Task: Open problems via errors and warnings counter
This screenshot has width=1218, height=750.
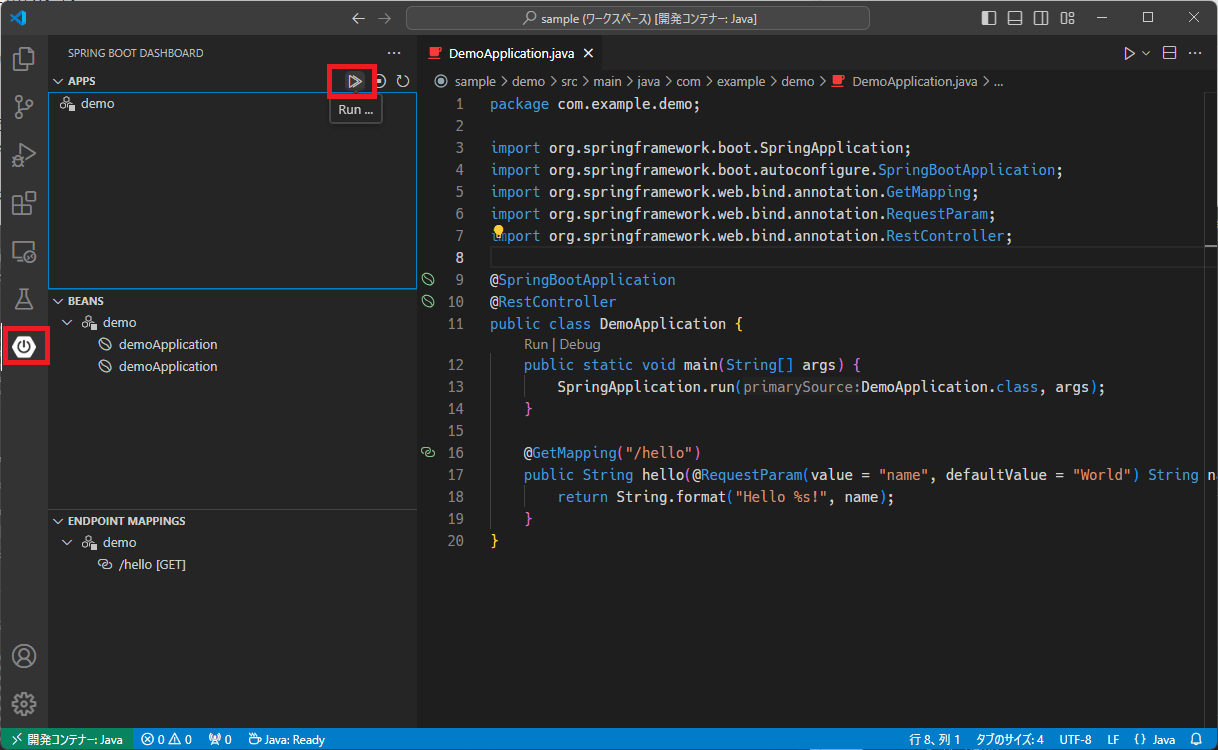Action: click(166, 740)
